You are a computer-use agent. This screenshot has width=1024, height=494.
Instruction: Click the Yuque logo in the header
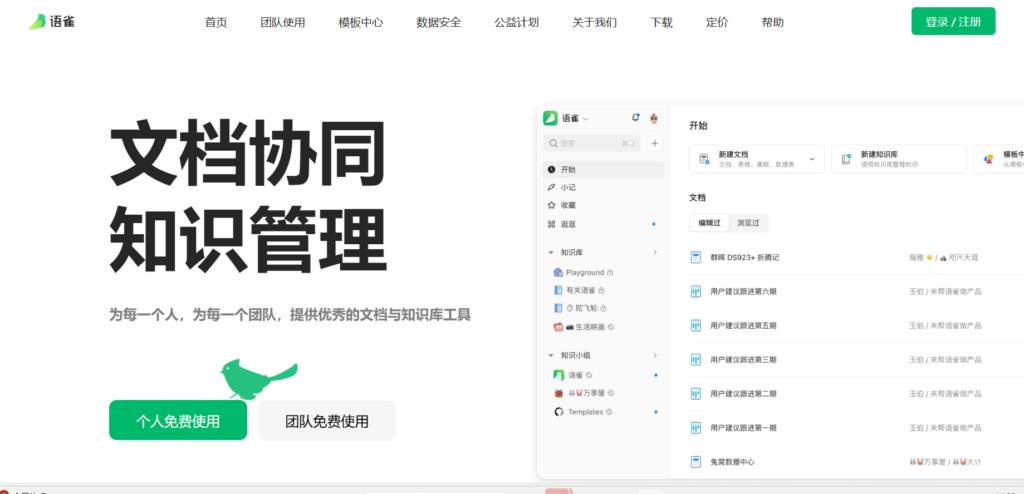[52, 21]
